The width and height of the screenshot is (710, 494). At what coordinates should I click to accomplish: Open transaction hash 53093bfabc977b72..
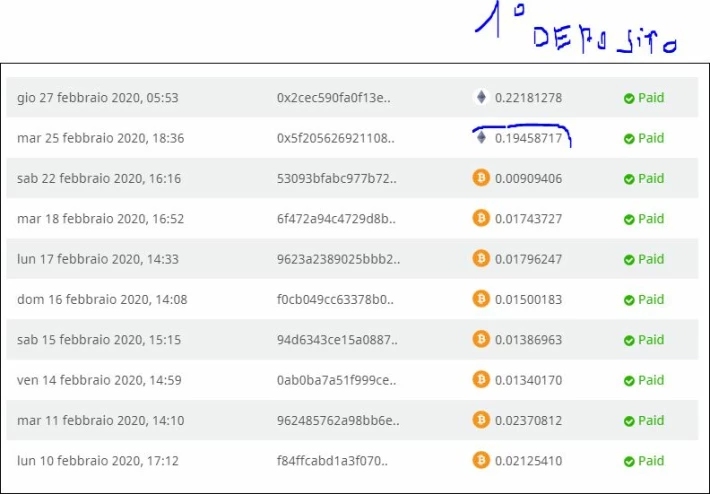336,178
